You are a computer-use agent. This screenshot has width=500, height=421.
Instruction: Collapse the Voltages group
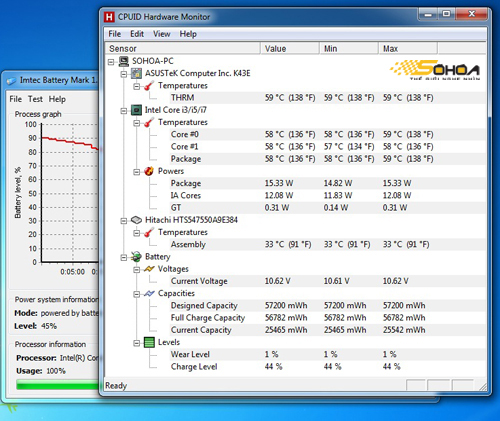137,270
